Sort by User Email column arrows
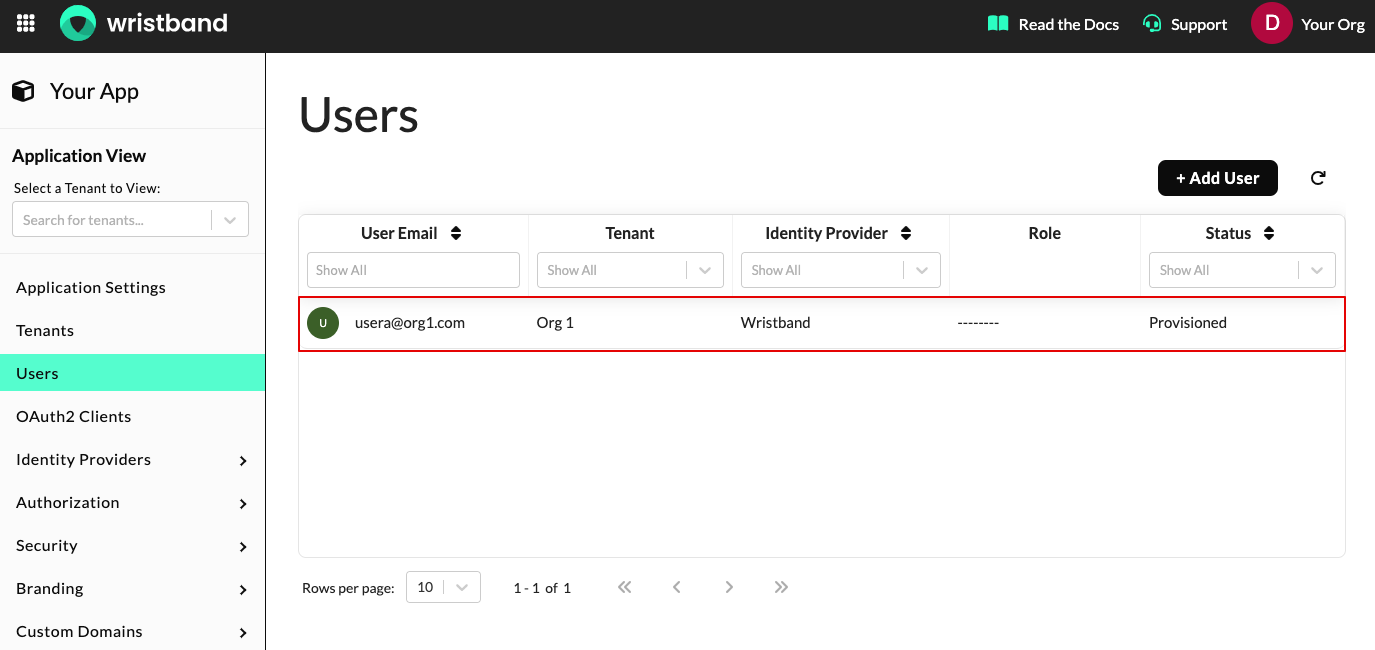 (456, 233)
